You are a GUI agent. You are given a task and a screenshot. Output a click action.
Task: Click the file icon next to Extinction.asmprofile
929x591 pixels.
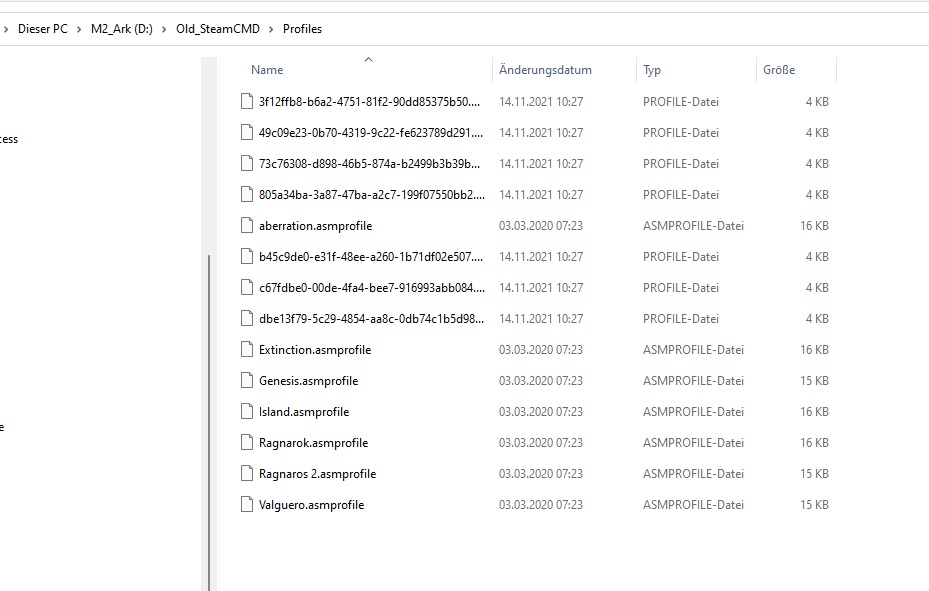[x=247, y=350]
